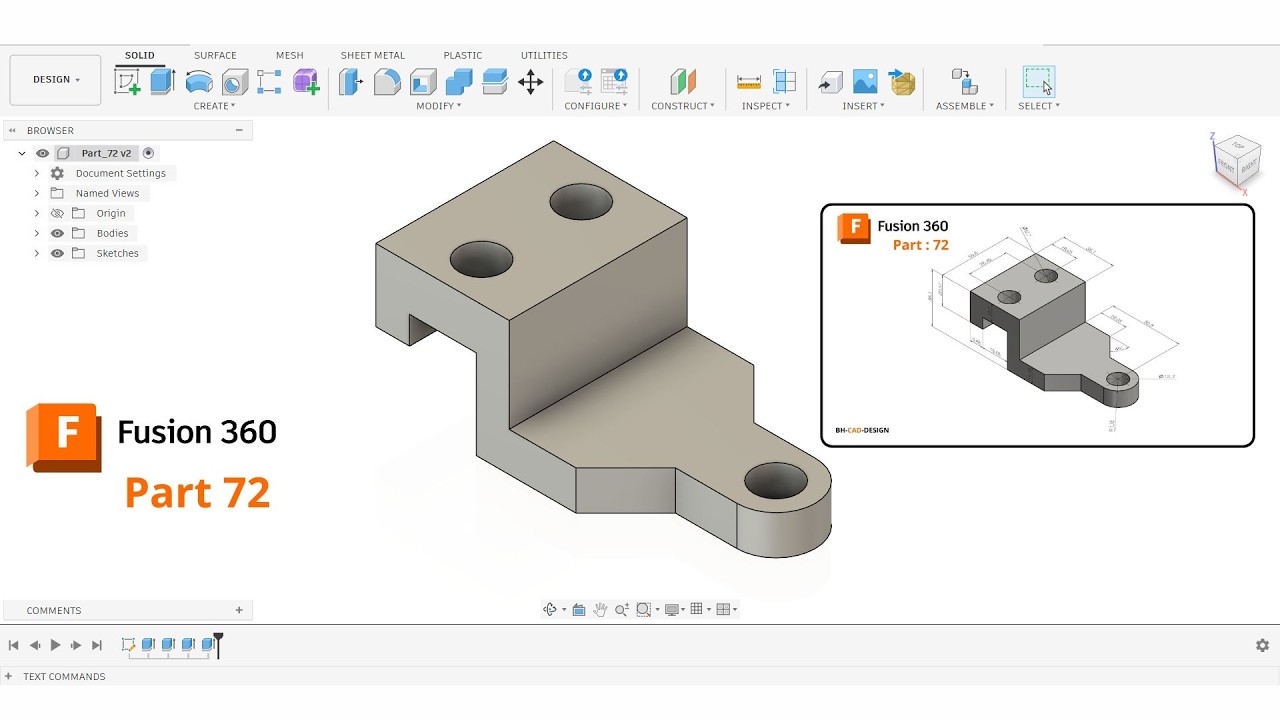Toggle visibility of Part_72 v2 component
Image resolution: width=1280 pixels, height=720 pixels.
tap(42, 153)
